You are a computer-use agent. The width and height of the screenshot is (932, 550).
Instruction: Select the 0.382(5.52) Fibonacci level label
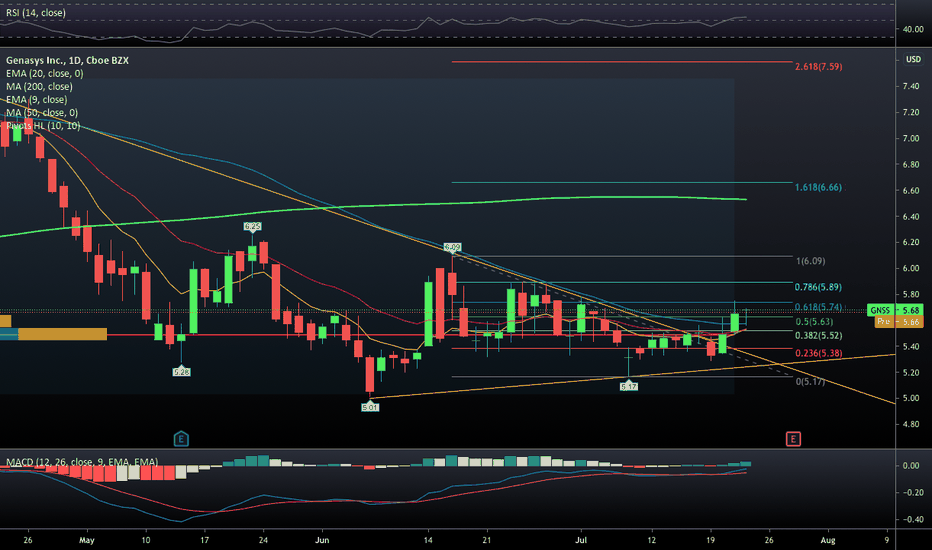pos(818,335)
